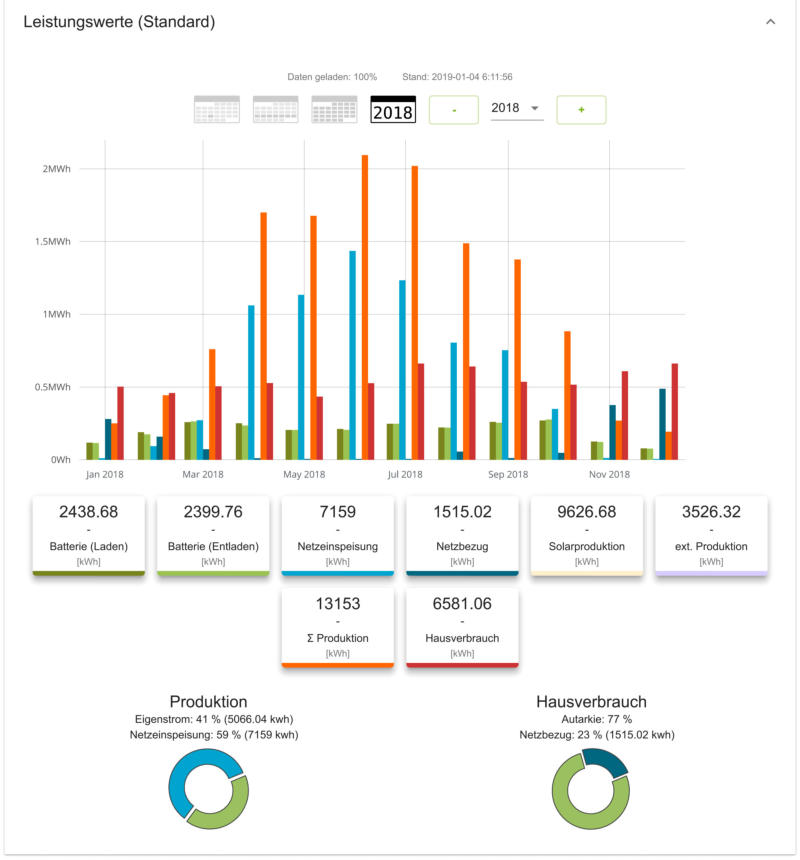Click the minus button for previous year

[454, 109]
